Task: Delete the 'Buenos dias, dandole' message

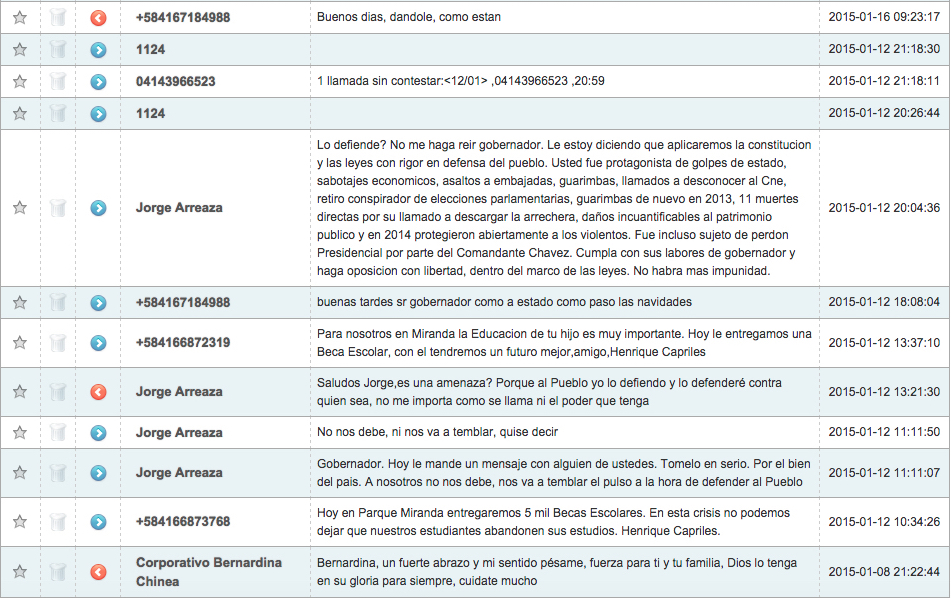Action: 58,18
